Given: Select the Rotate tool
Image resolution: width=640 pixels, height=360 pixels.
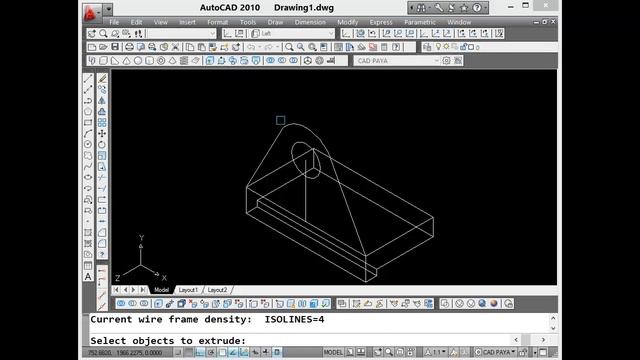Looking at the screenshot, I should pyautogui.click(x=102, y=144).
